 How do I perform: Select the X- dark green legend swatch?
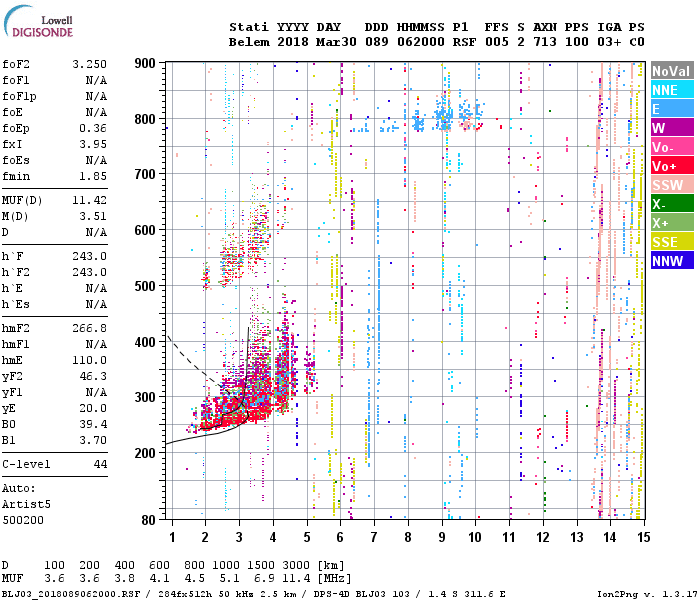click(x=672, y=204)
